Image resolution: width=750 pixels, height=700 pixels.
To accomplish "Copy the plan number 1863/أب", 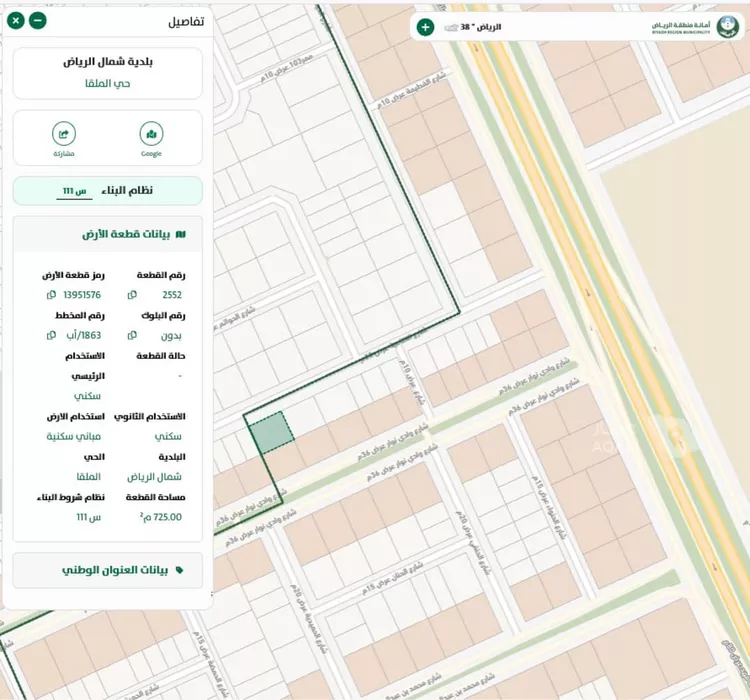I will pos(51,335).
